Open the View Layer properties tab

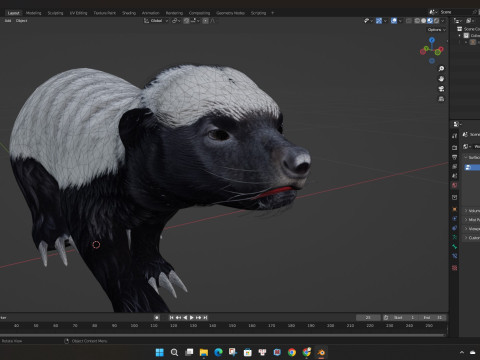455,166
